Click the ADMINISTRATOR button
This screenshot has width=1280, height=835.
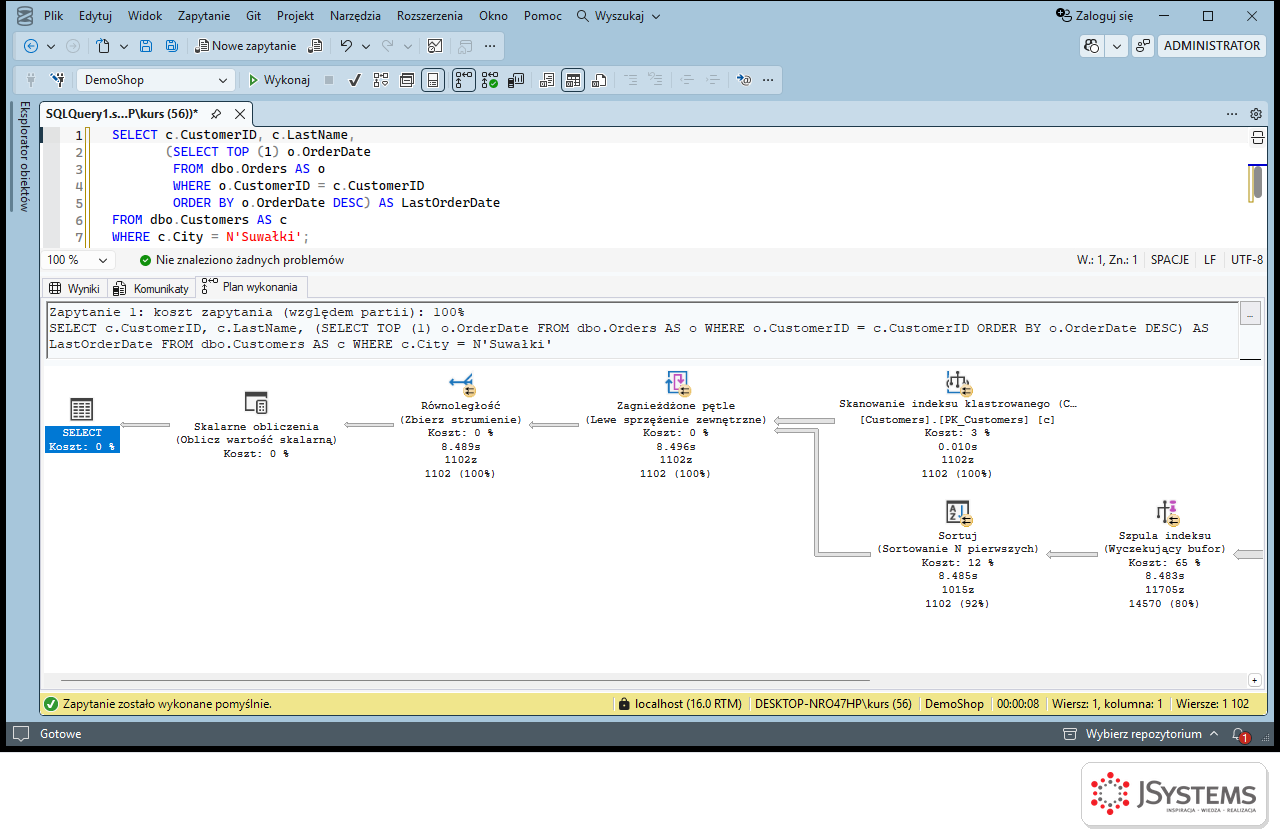click(x=1211, y=46)
